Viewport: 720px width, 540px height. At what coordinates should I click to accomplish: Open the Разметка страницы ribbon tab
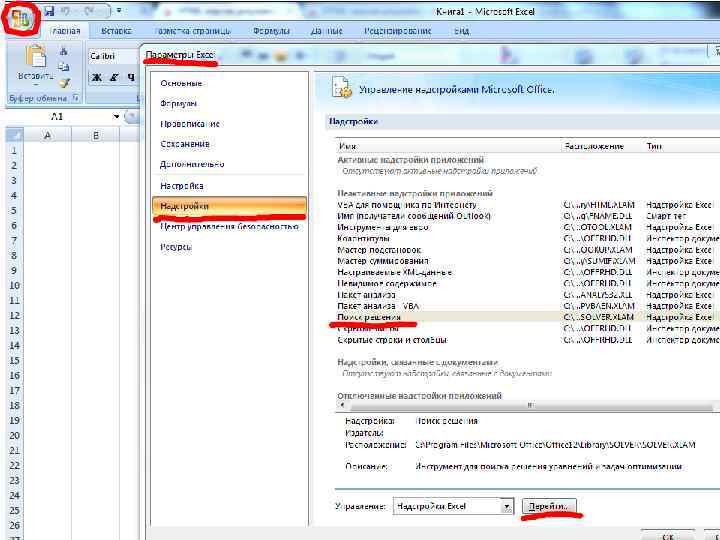pos(191,31)
